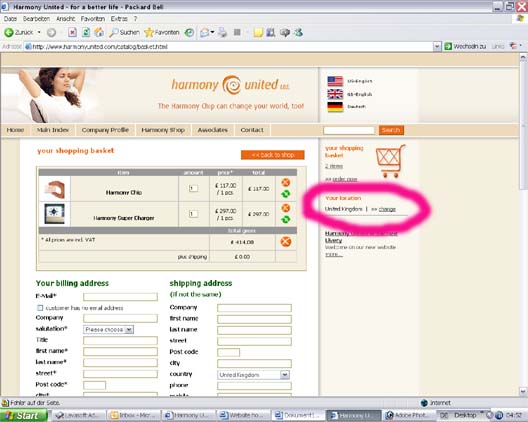Click into the site search field
This screenshot has height=422, width=528.
(349, 130)
